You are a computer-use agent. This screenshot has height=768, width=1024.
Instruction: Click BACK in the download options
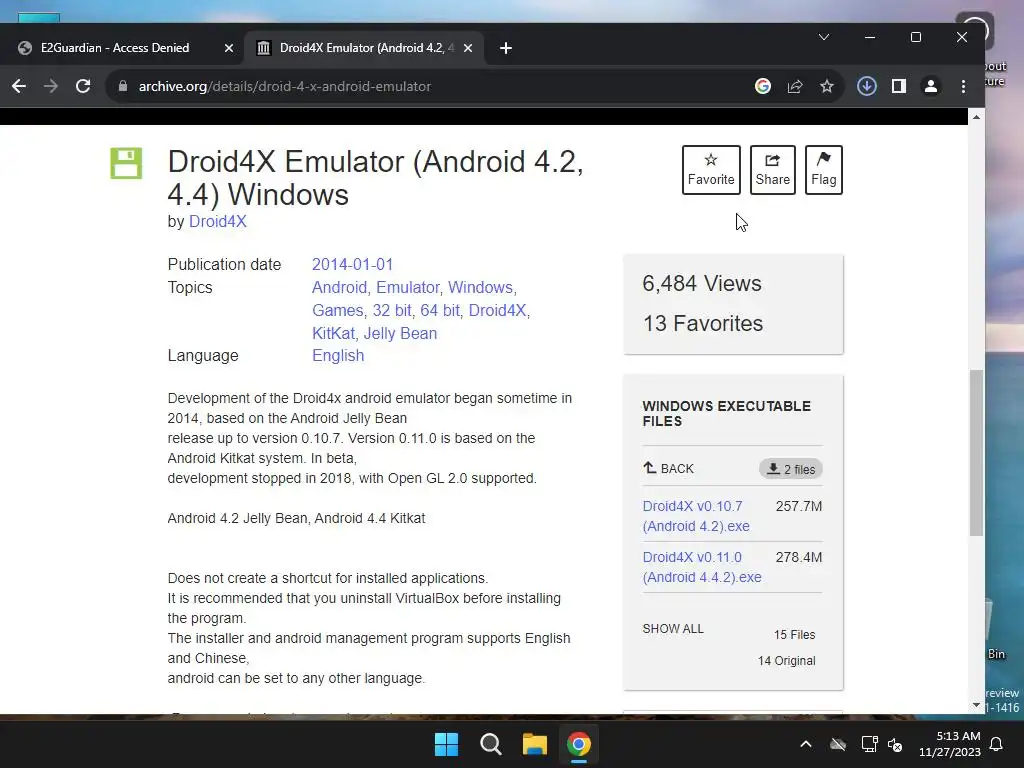coord(668,468)
